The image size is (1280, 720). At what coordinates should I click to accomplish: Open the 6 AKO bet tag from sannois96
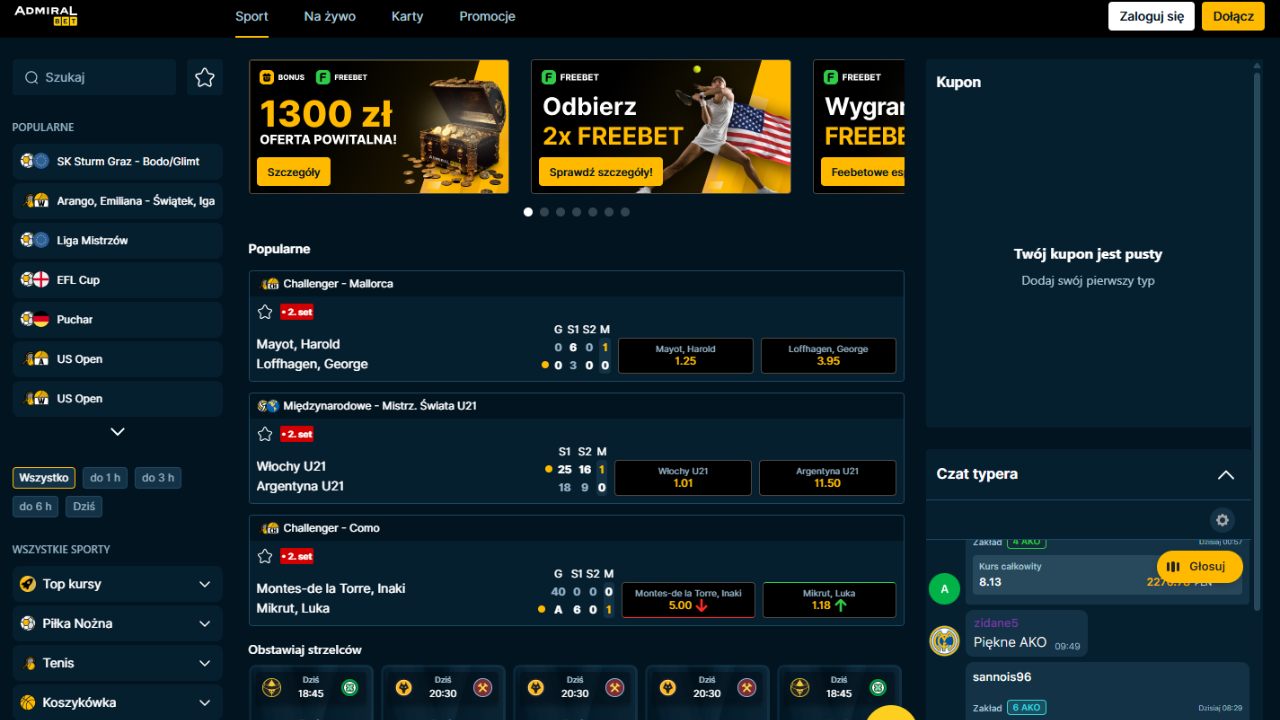pyautogui.click(x=1027, y=708)
